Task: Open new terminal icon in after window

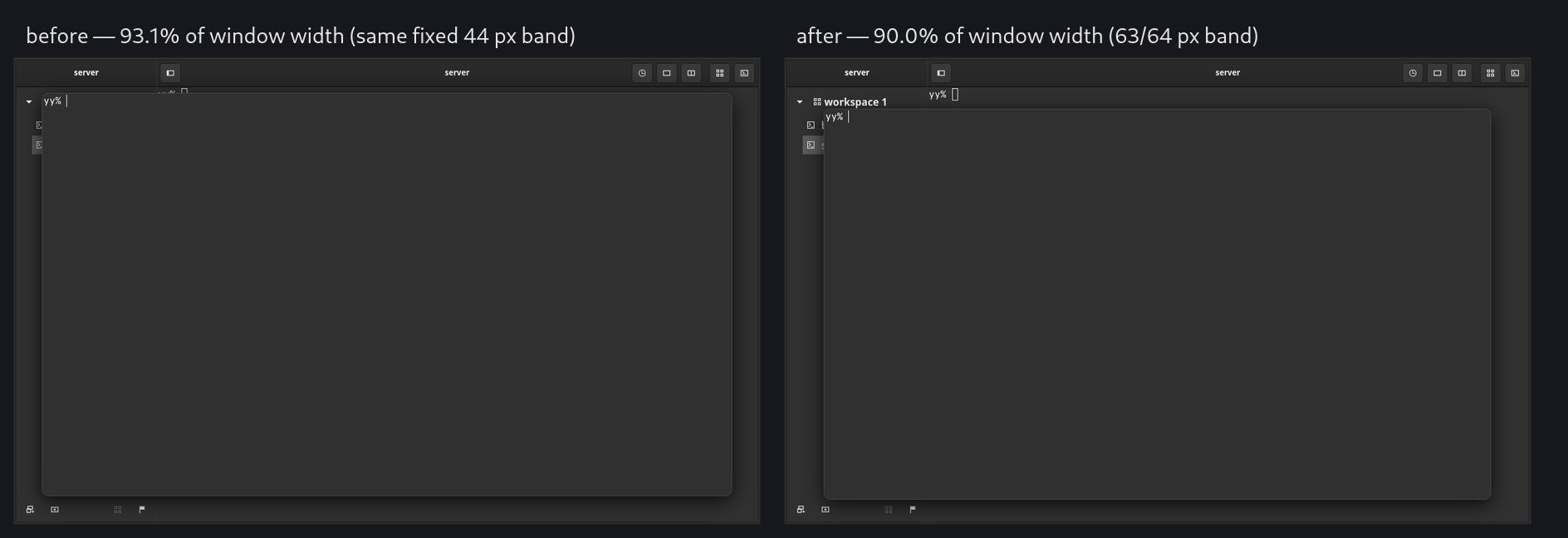Action: [1515, 73]
